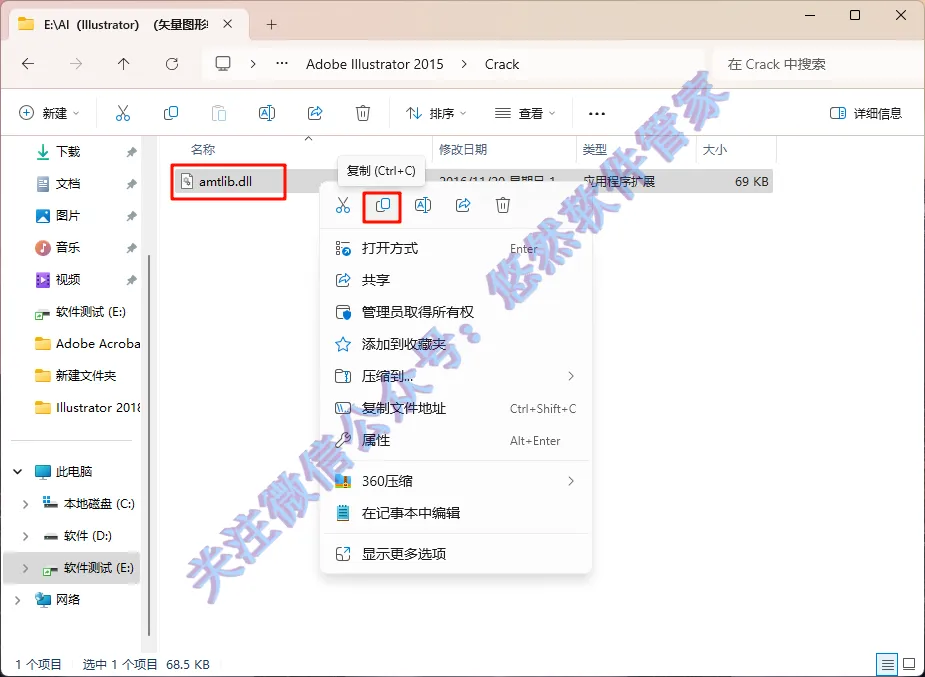Viewport: 925px width, 677px height.
Task: Click the Copy icon in context menu
Action: click(382, 205)
